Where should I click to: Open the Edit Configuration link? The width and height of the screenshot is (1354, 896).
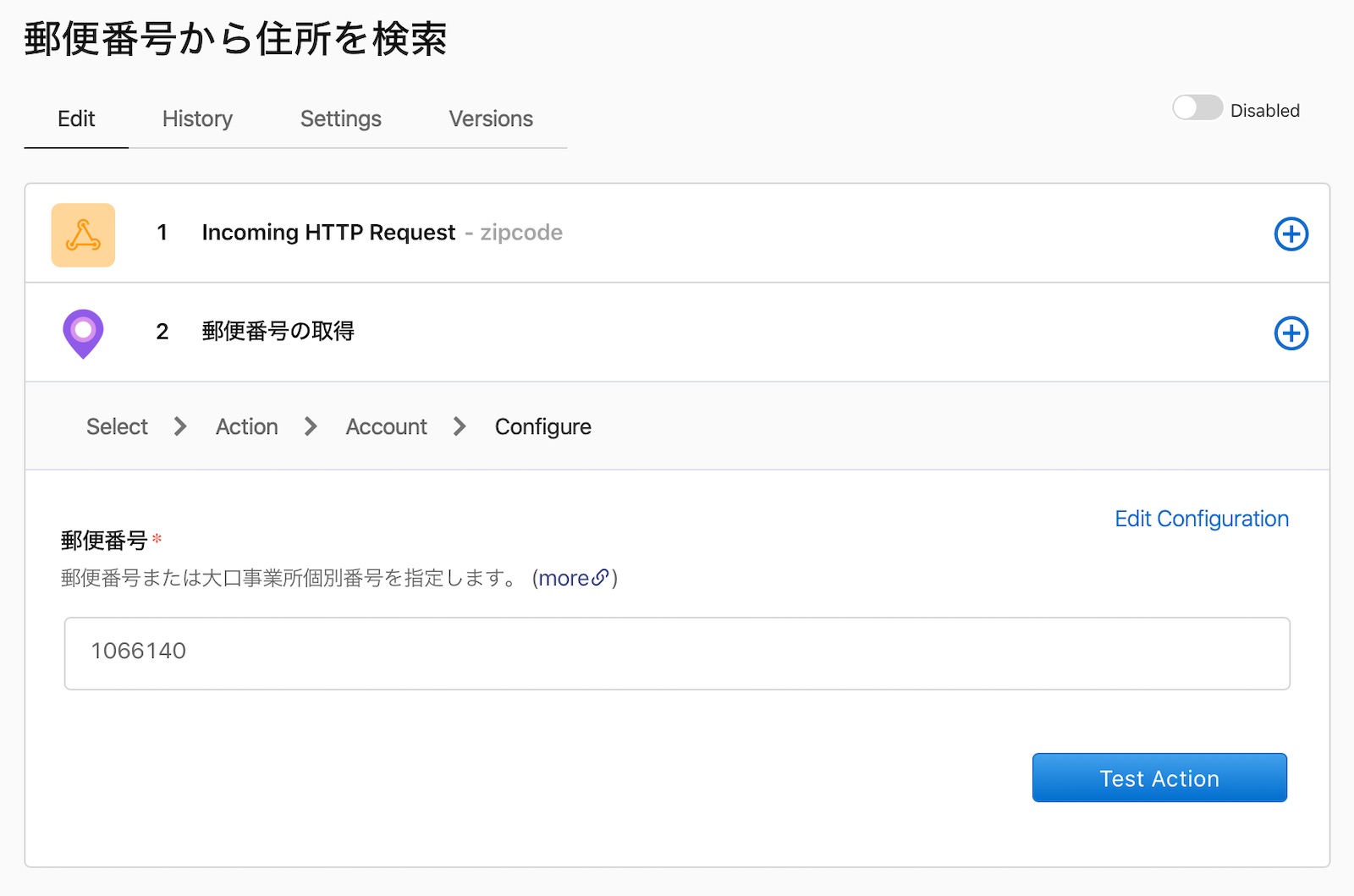[1202, 519]
